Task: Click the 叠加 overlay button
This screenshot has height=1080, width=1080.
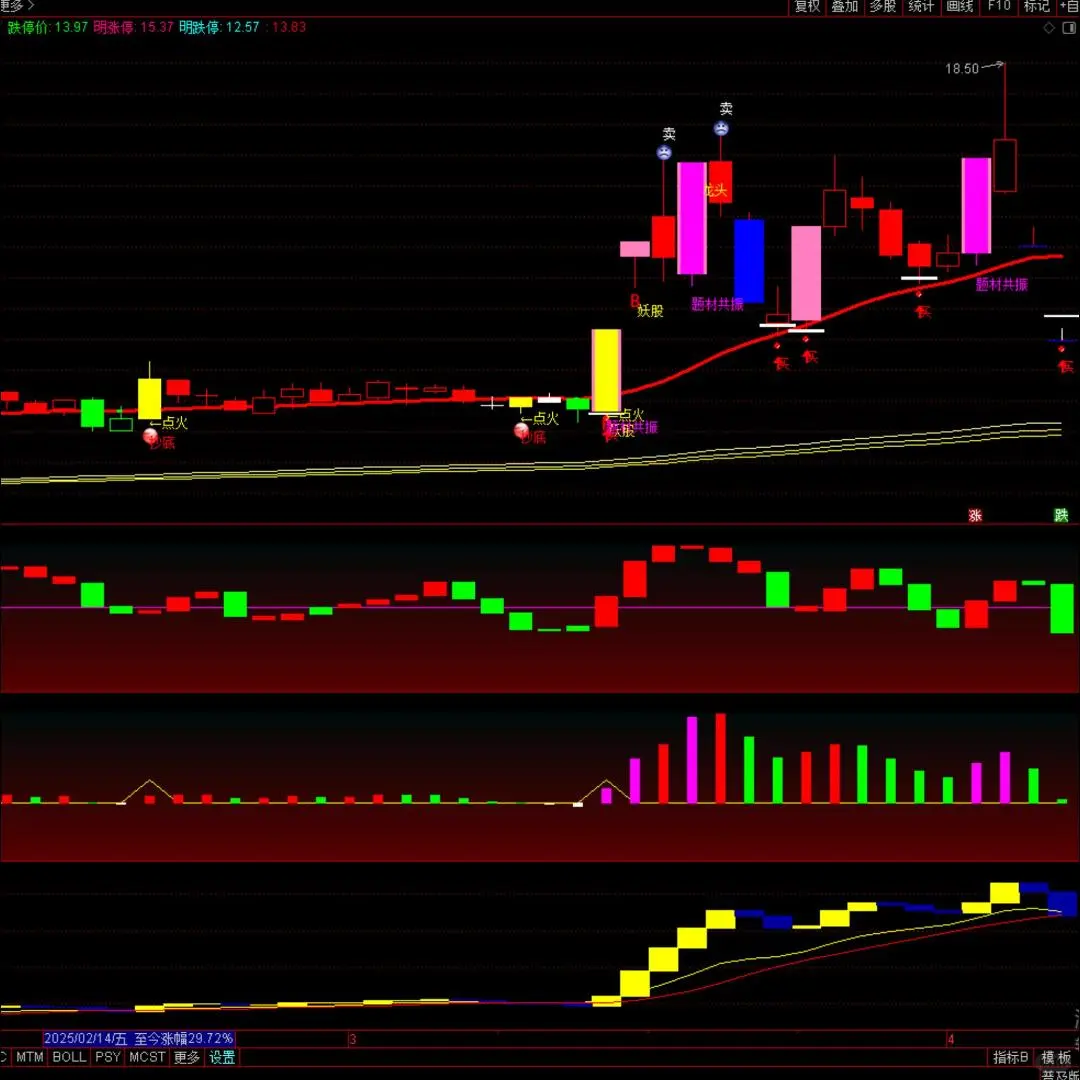Action: point(844,7)
